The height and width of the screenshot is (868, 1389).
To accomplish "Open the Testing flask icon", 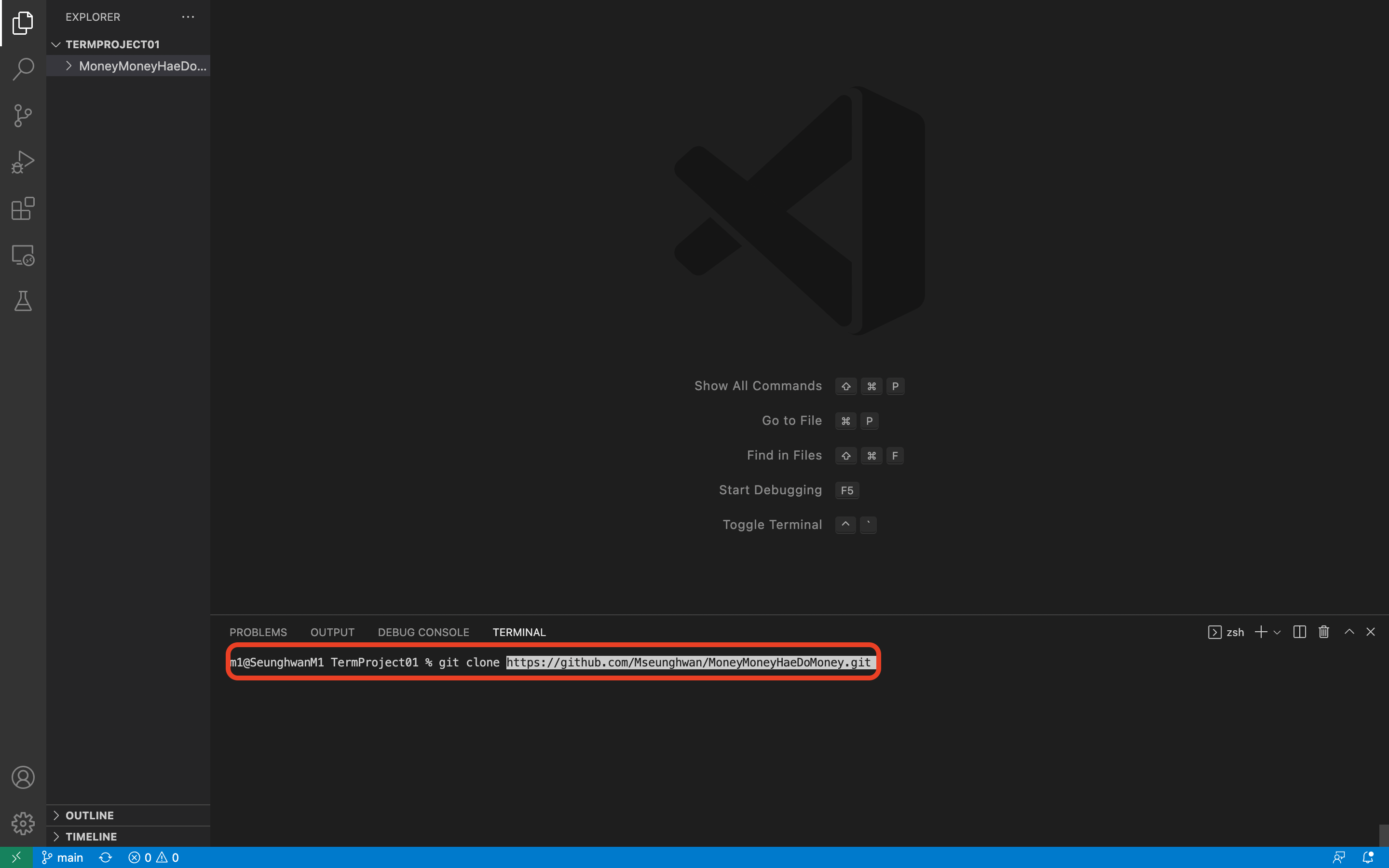I will pyautogui.click(x=23, y=301).
